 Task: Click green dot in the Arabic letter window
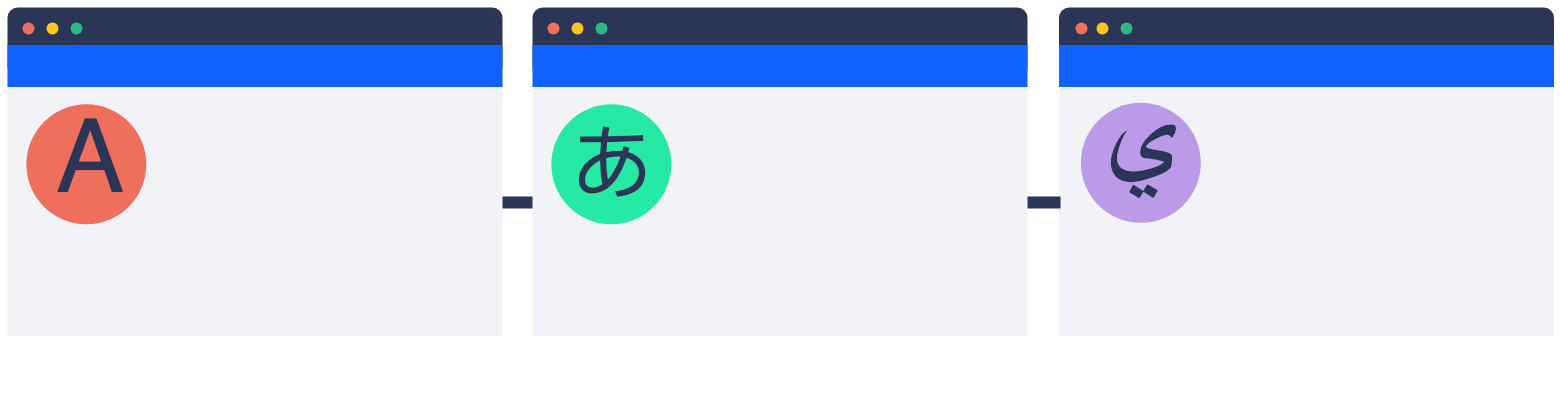tap(1126, 28)
